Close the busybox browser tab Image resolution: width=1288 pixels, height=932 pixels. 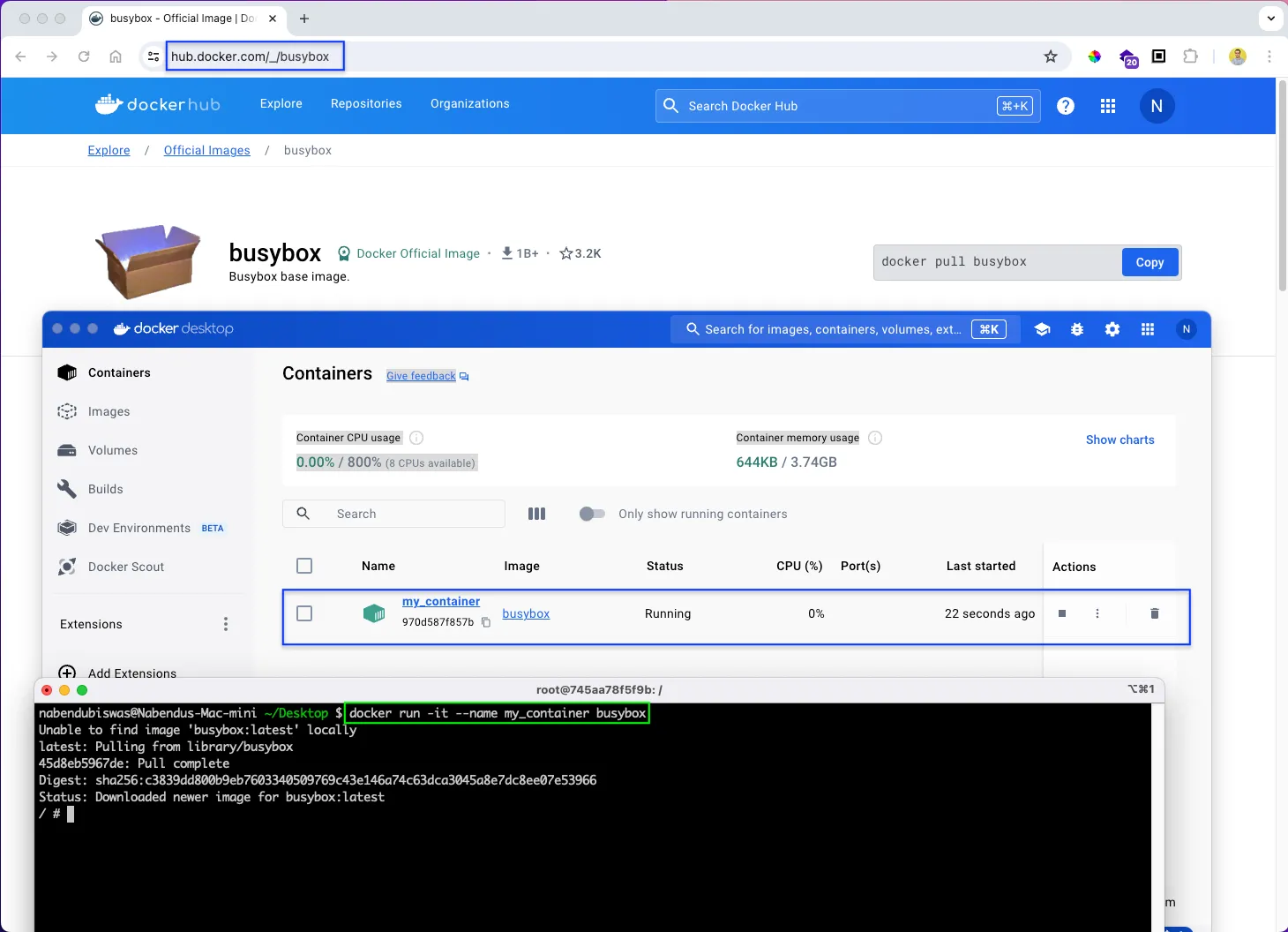[273, 18]
